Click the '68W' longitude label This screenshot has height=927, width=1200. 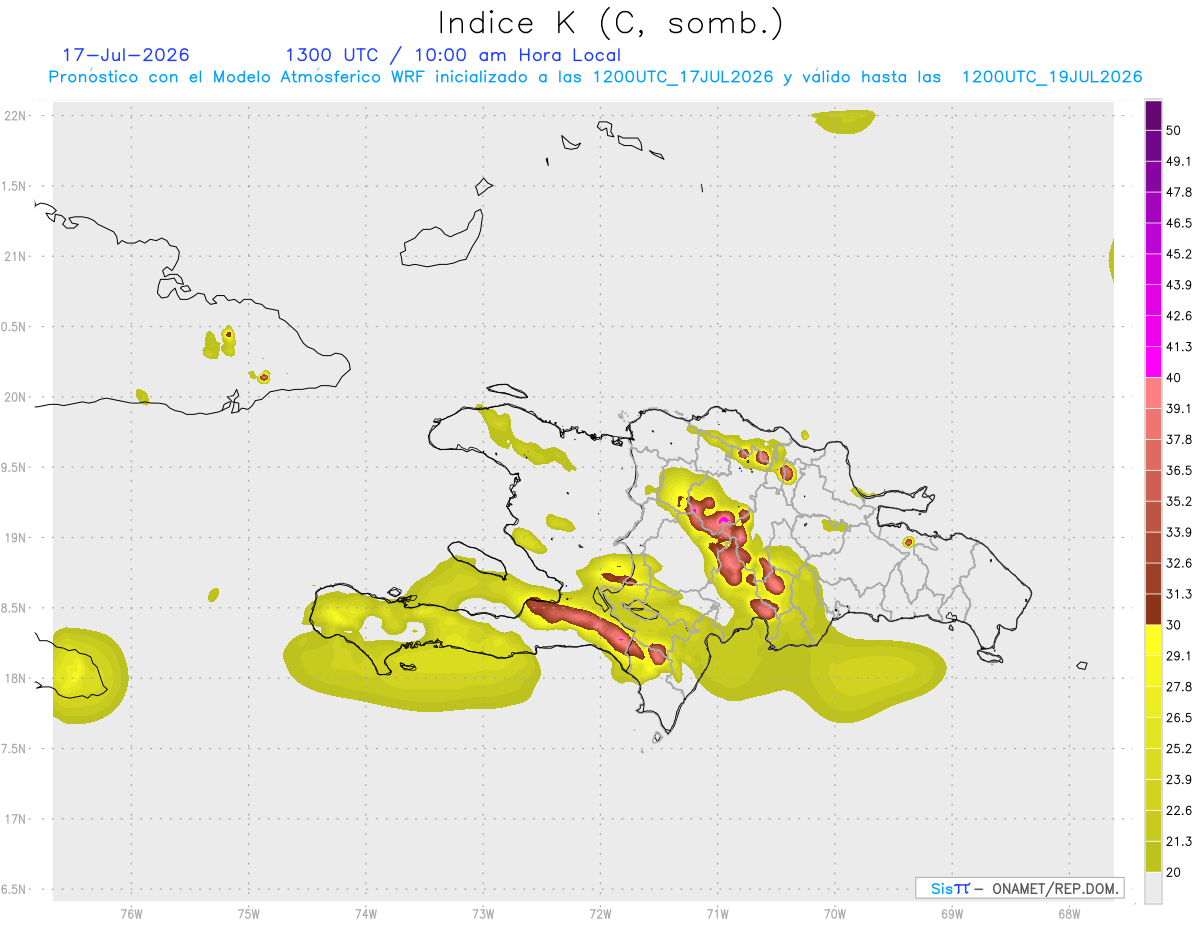pyautogui.click(x=1069, y=913)
